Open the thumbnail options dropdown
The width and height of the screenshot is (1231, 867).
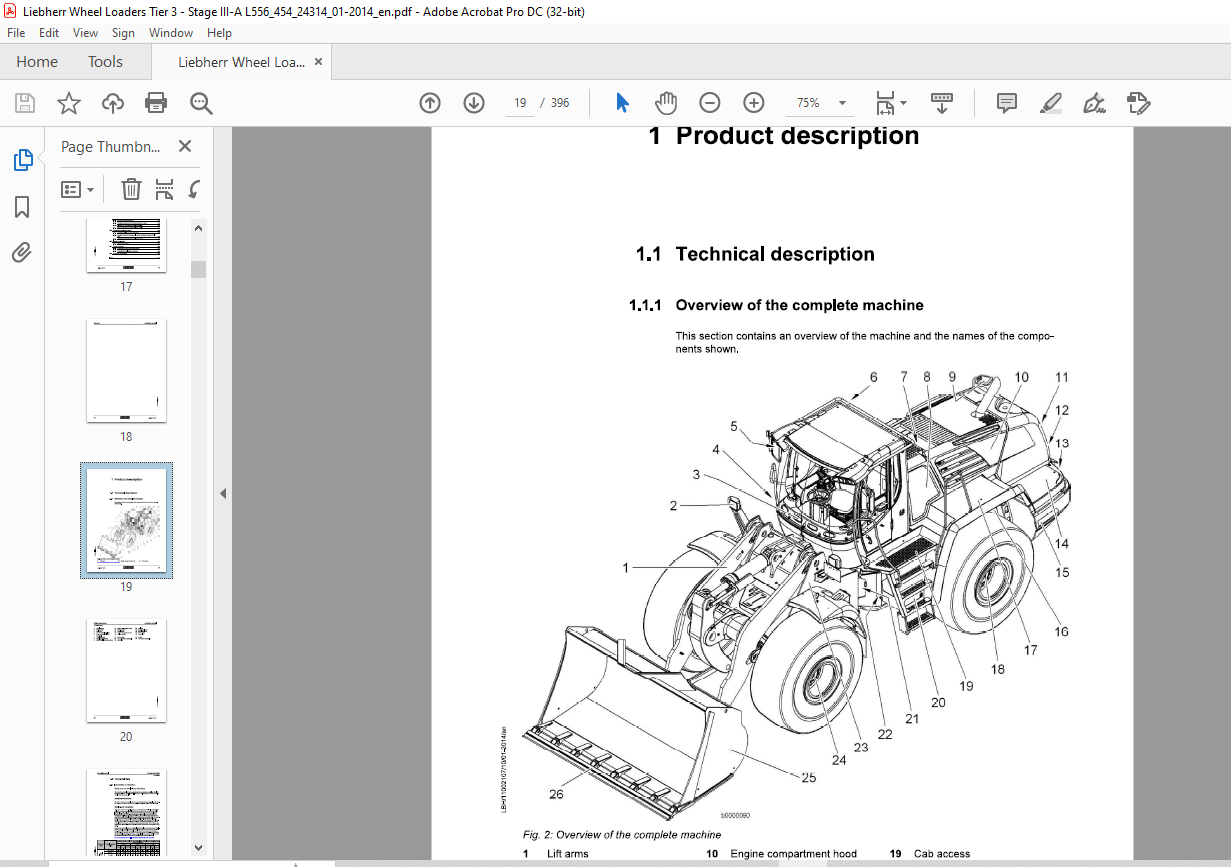(x=78, y=189)
